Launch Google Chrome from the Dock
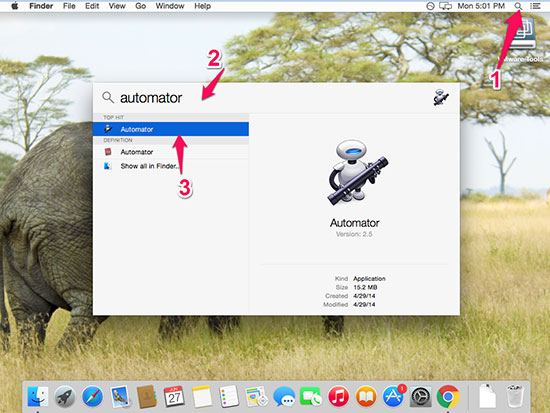This screenshot has width=550, height=413. [448, 397]
